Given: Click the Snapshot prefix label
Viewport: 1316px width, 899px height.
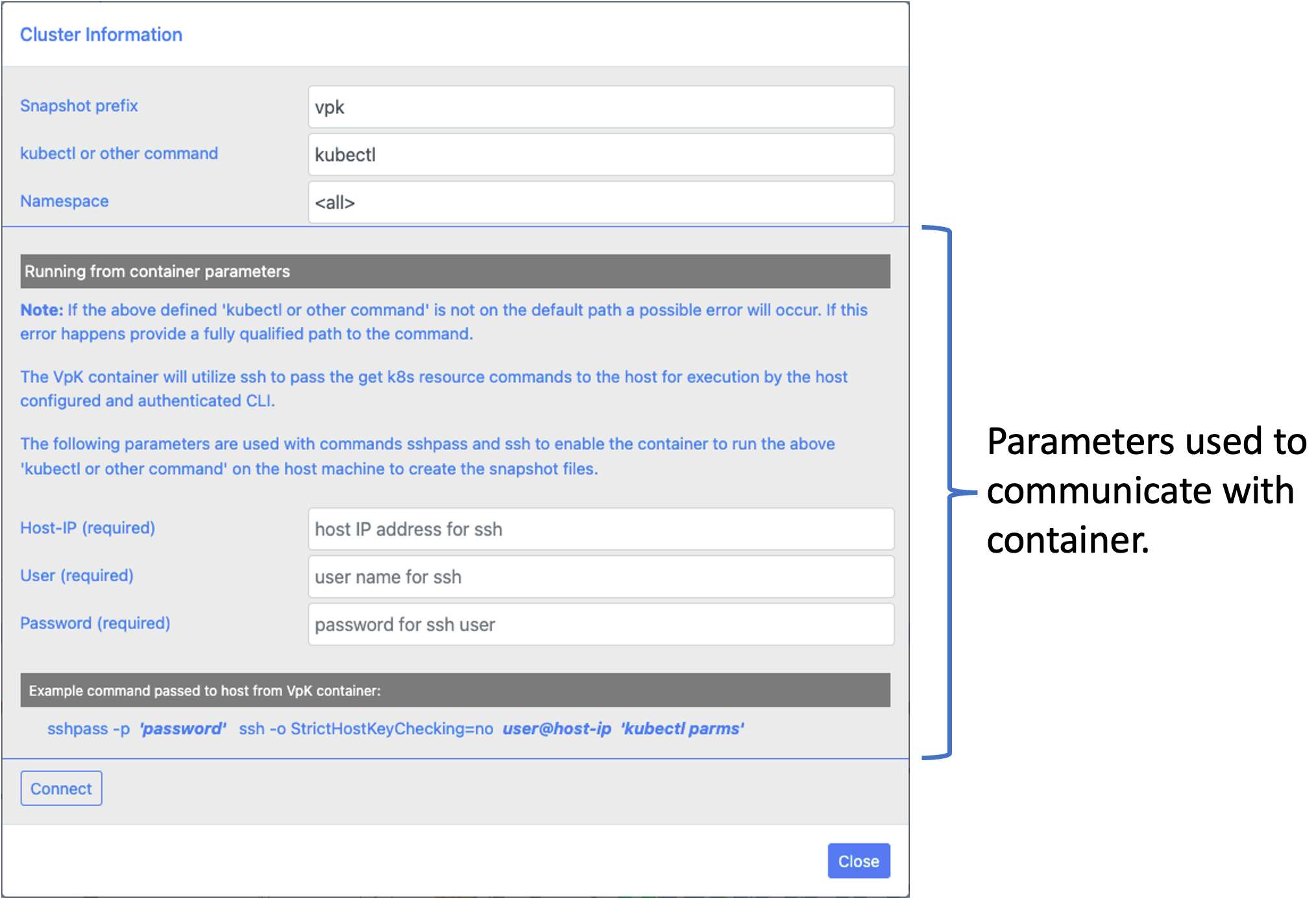Looking at the screenshot, I should 79,106.
